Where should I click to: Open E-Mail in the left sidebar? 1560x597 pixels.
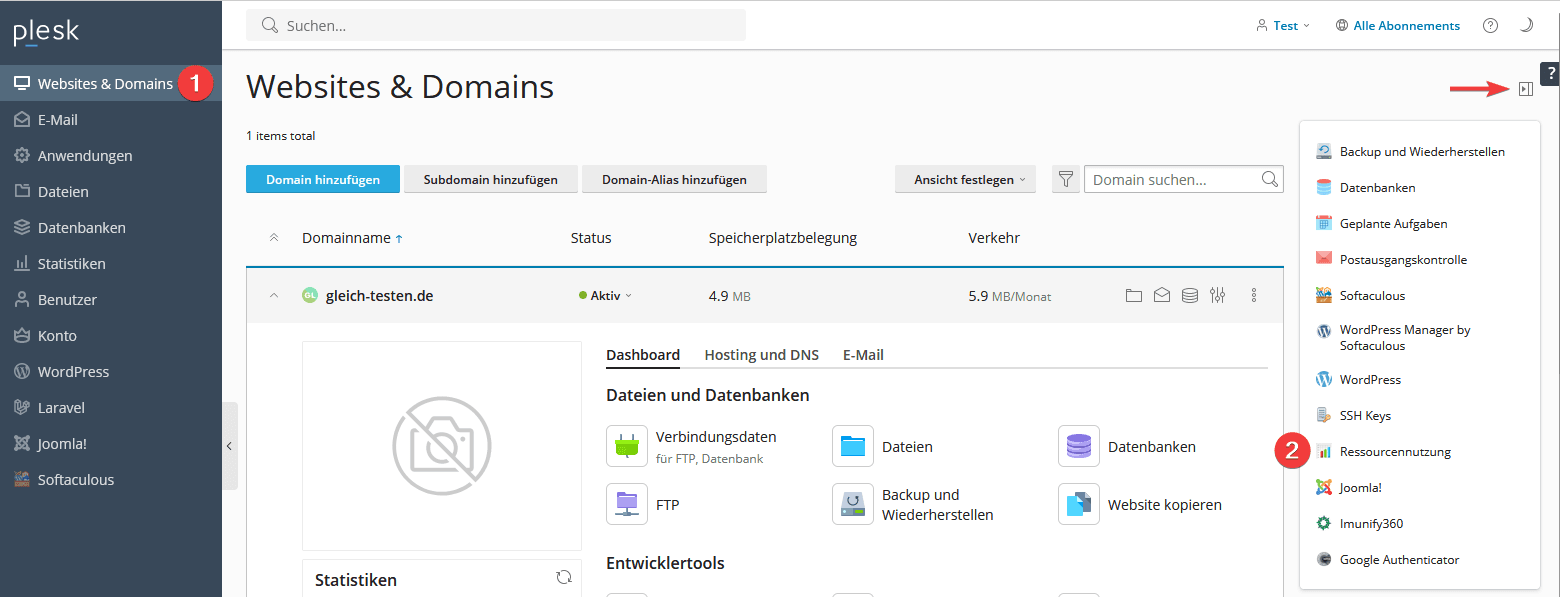[x=57, y=120]
